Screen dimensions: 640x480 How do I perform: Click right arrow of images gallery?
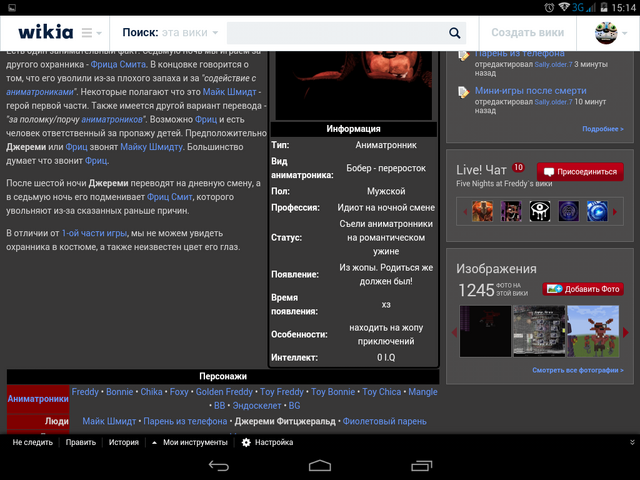[x=626, y=332]
